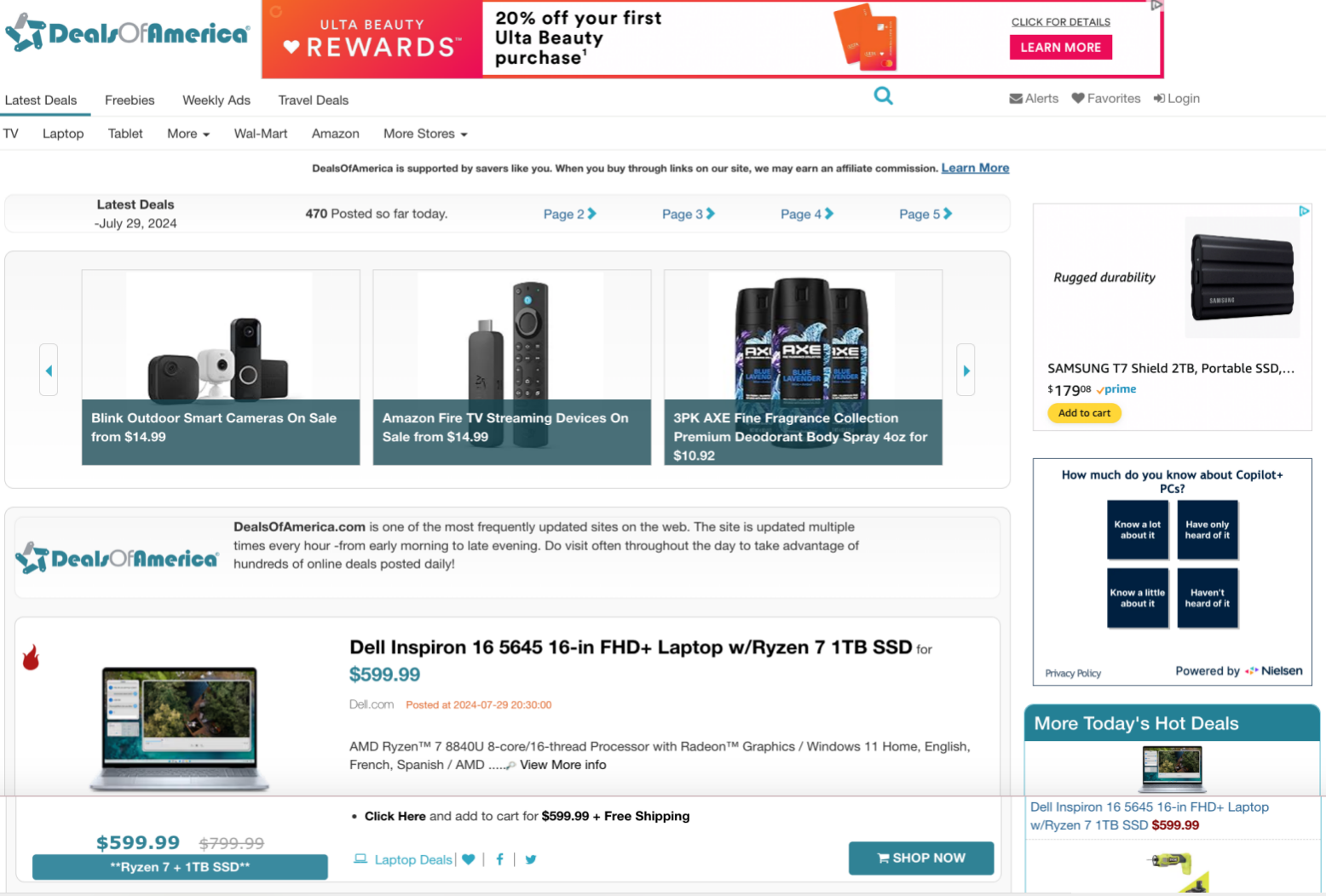Open the Amazon store deals

336,134
